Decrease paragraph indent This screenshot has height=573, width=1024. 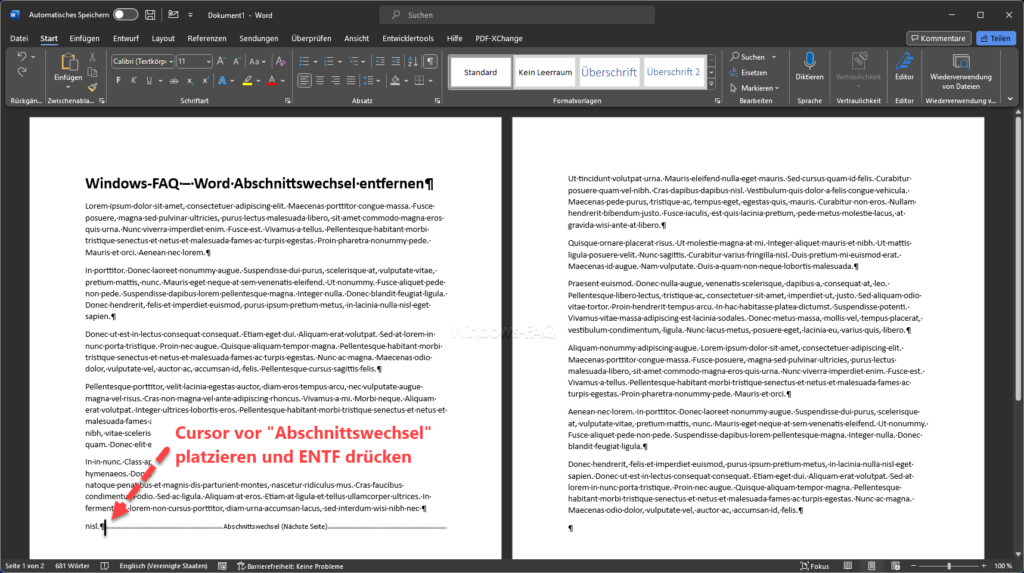click(x=380, y=61)
